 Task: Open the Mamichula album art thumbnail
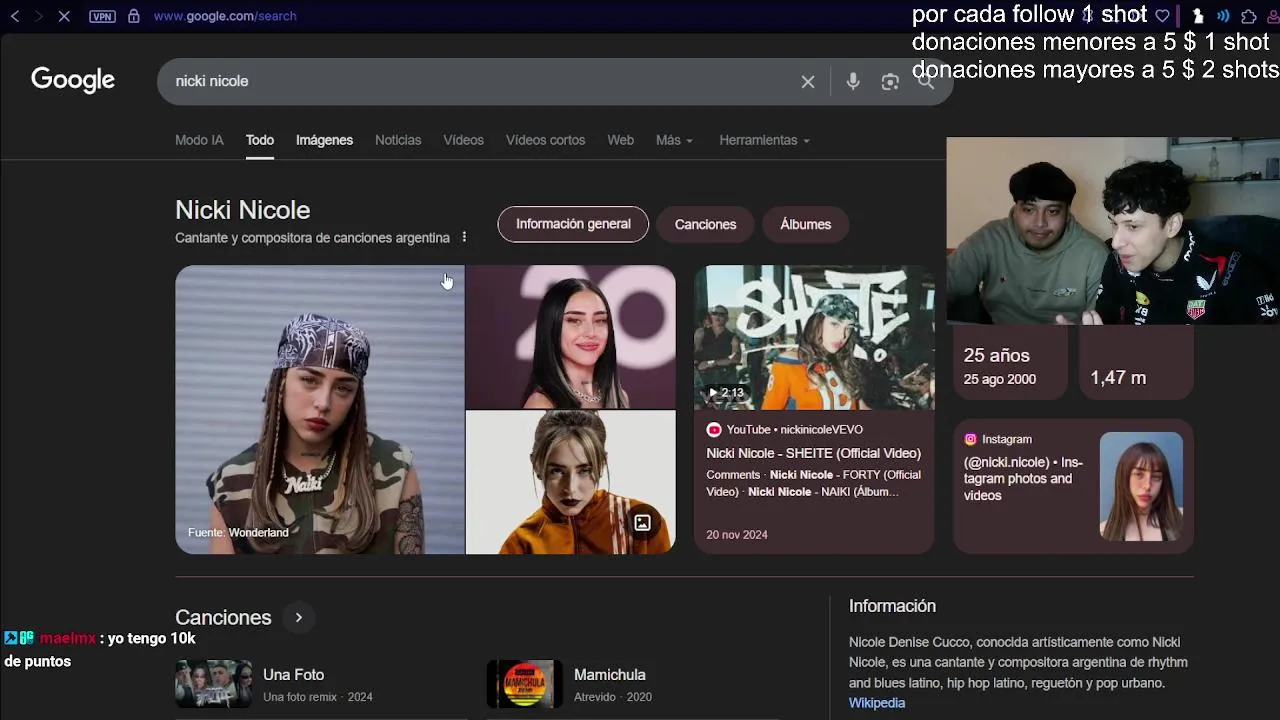coord(525,684)
